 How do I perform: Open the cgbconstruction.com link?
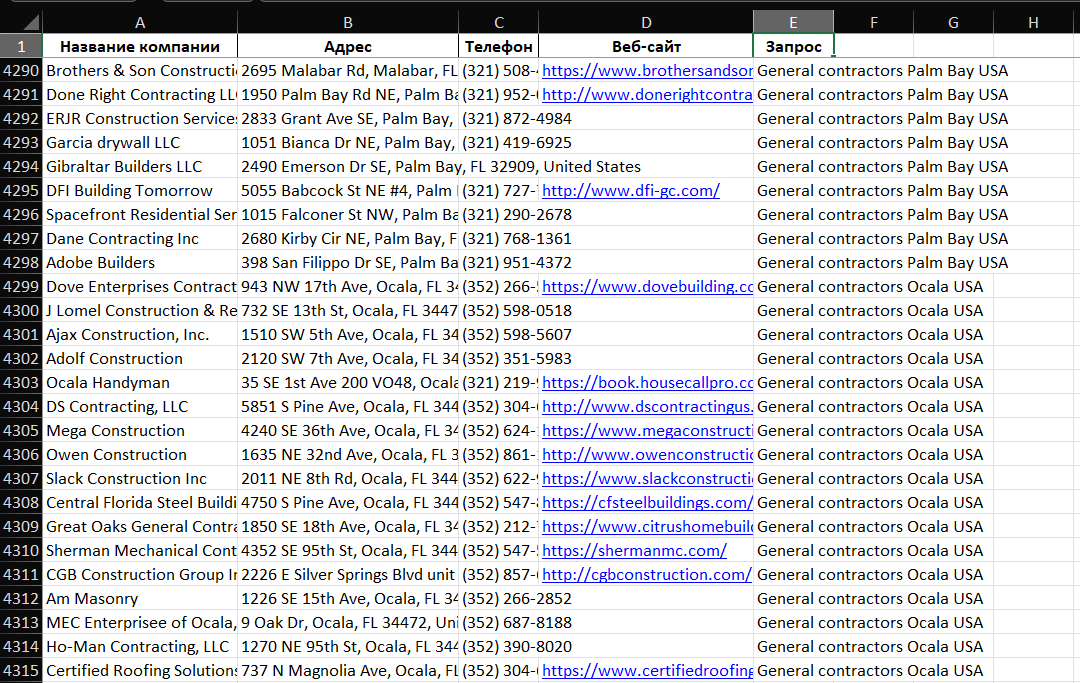tap(646, 575)
